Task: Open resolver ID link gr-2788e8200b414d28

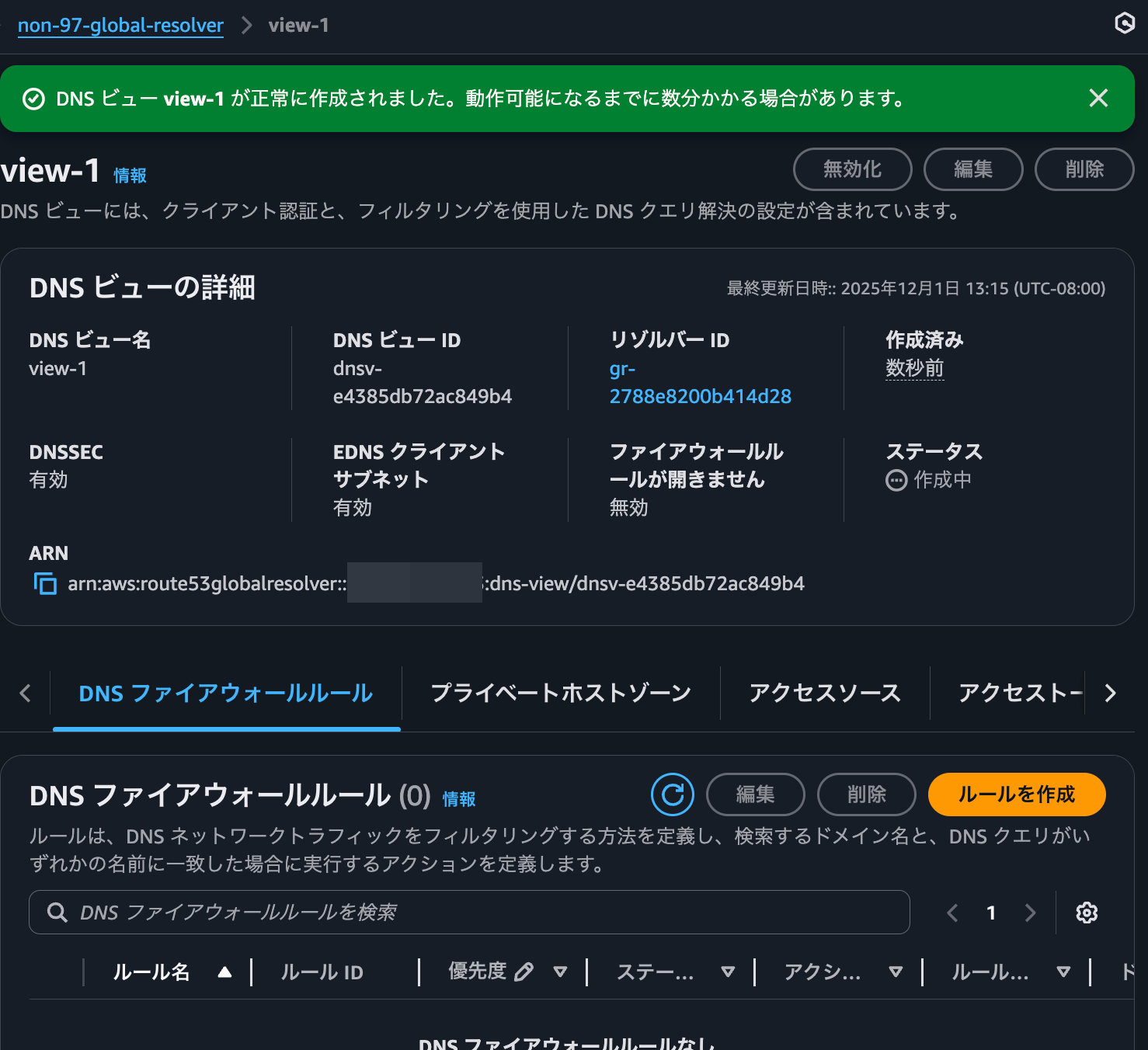Action: pyautogui.click(x=700, y=382)
